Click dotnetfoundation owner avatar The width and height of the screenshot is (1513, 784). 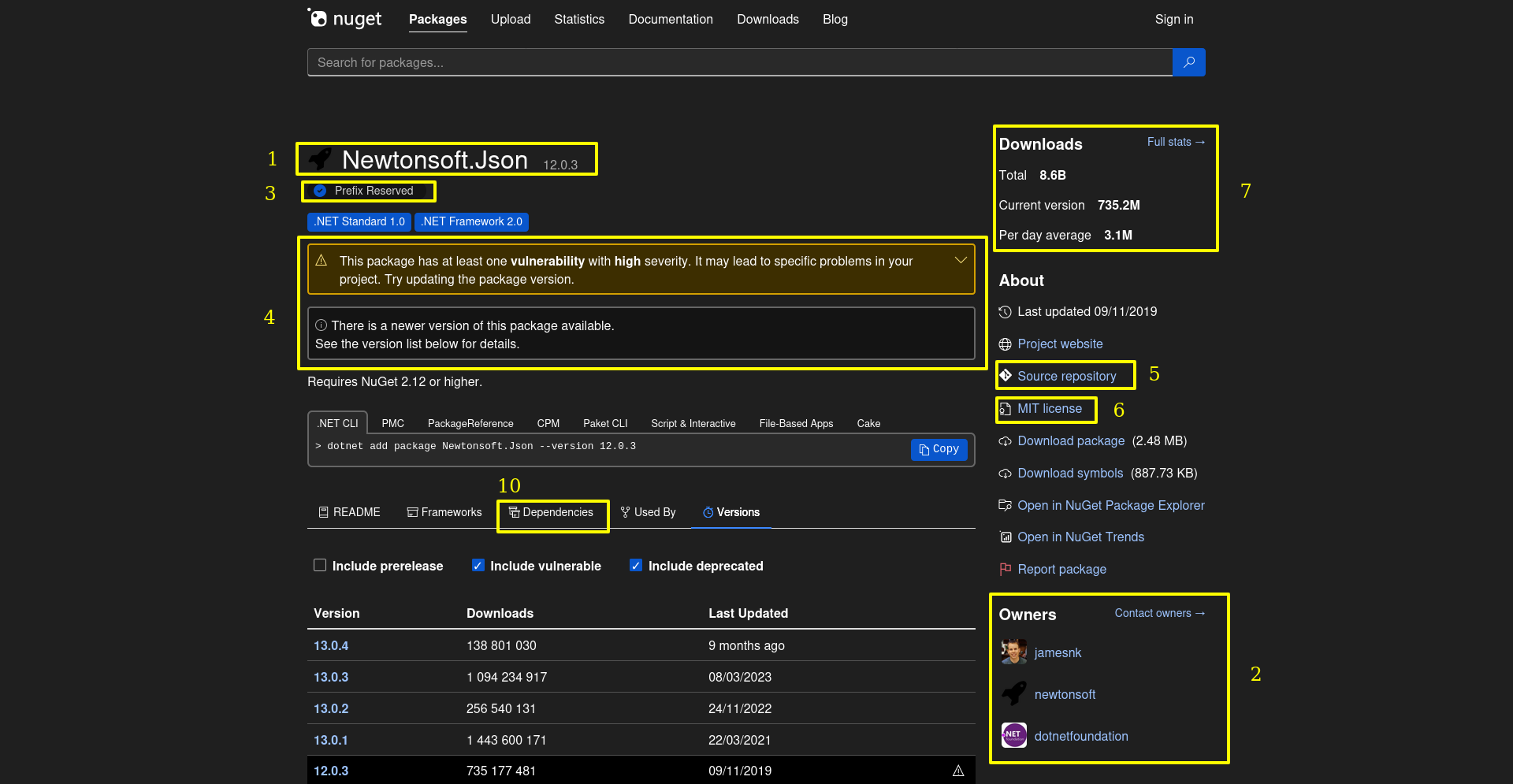click(x=1014, y=736)
